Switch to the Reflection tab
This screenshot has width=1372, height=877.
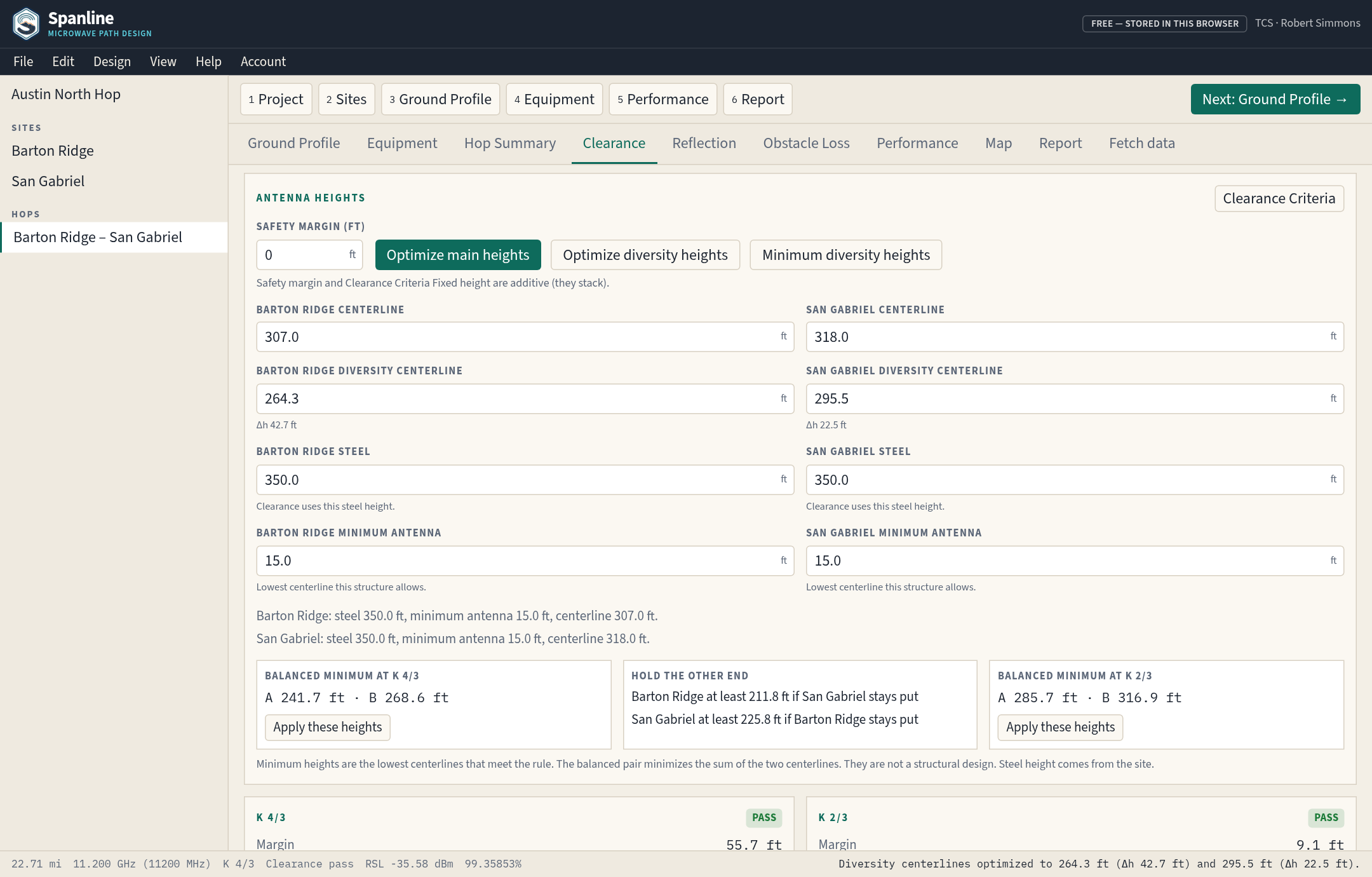pos(704,144)
